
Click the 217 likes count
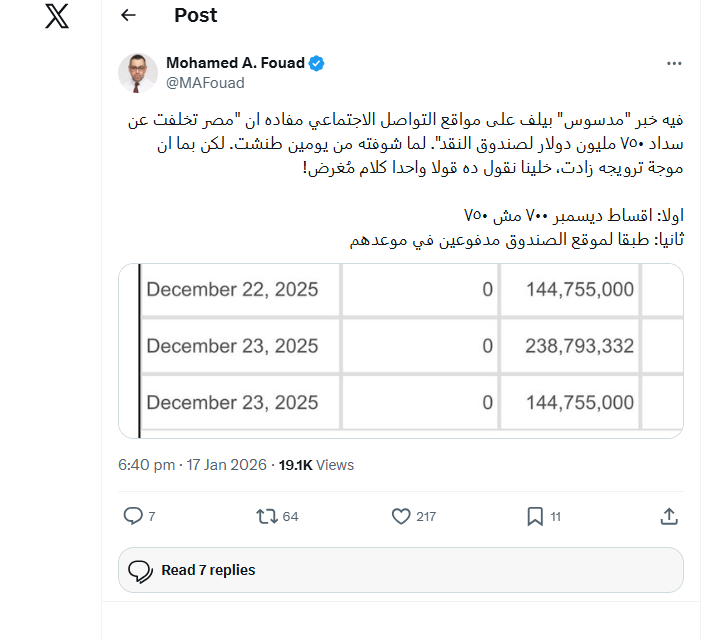pyautogui.click(x=426, y=517)
